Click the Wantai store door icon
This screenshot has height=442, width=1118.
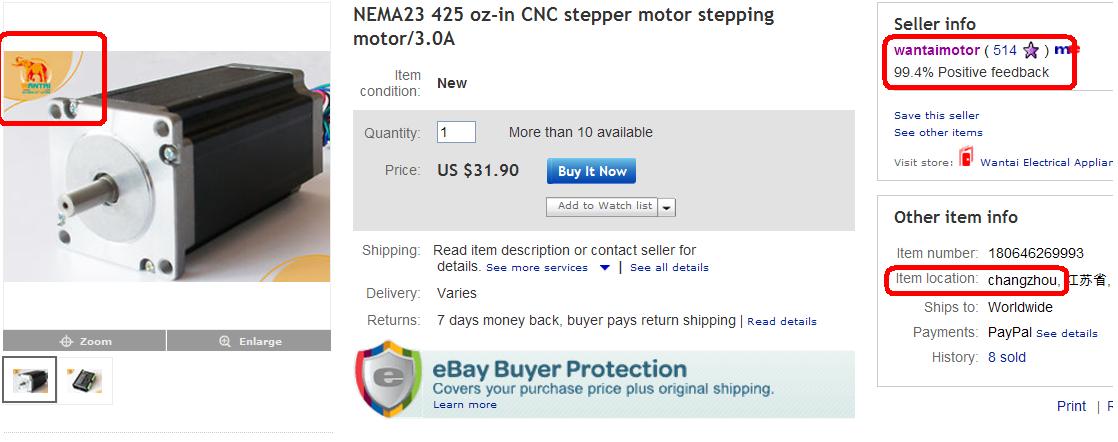(966, 158)
